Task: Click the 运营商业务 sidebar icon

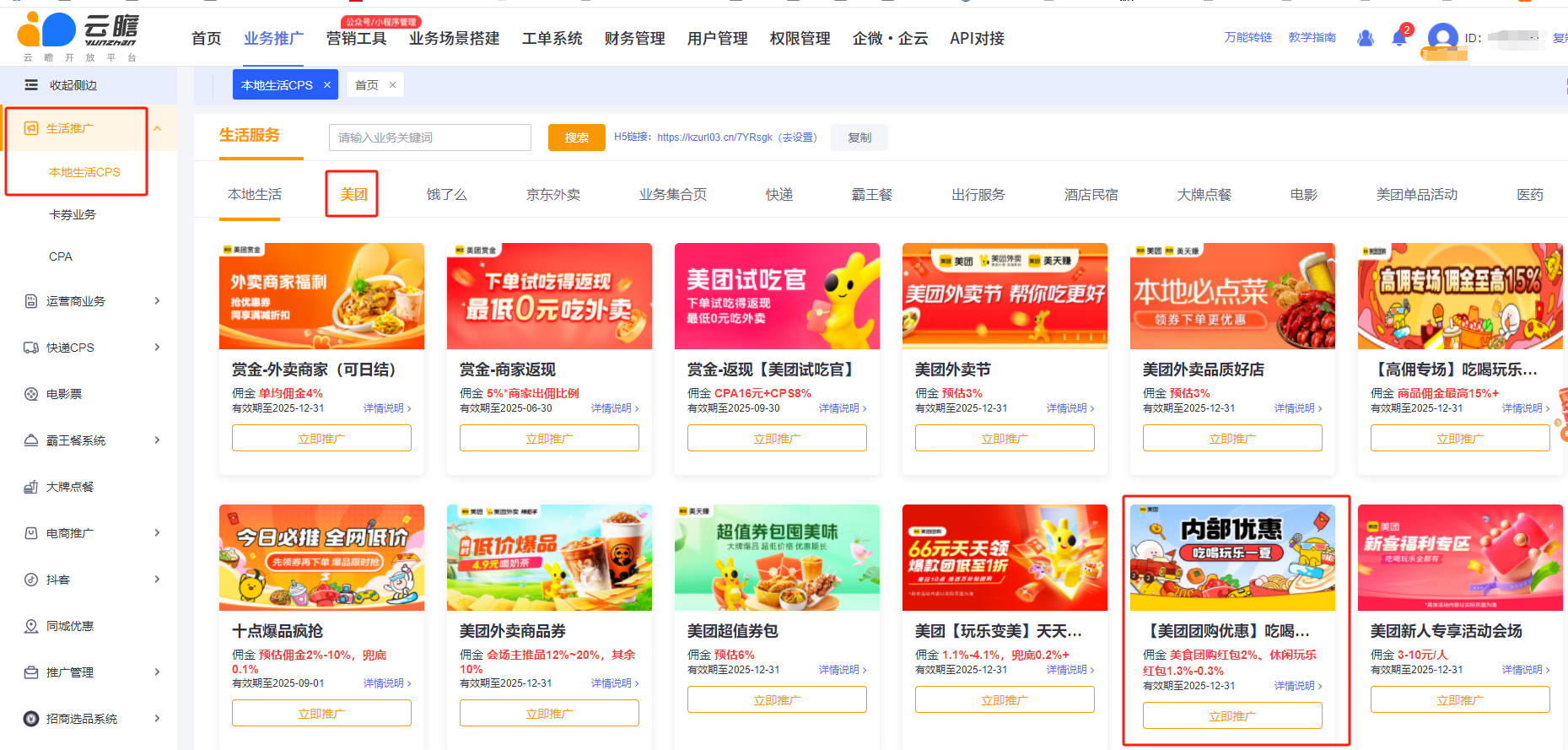Action: click(31, 301)
